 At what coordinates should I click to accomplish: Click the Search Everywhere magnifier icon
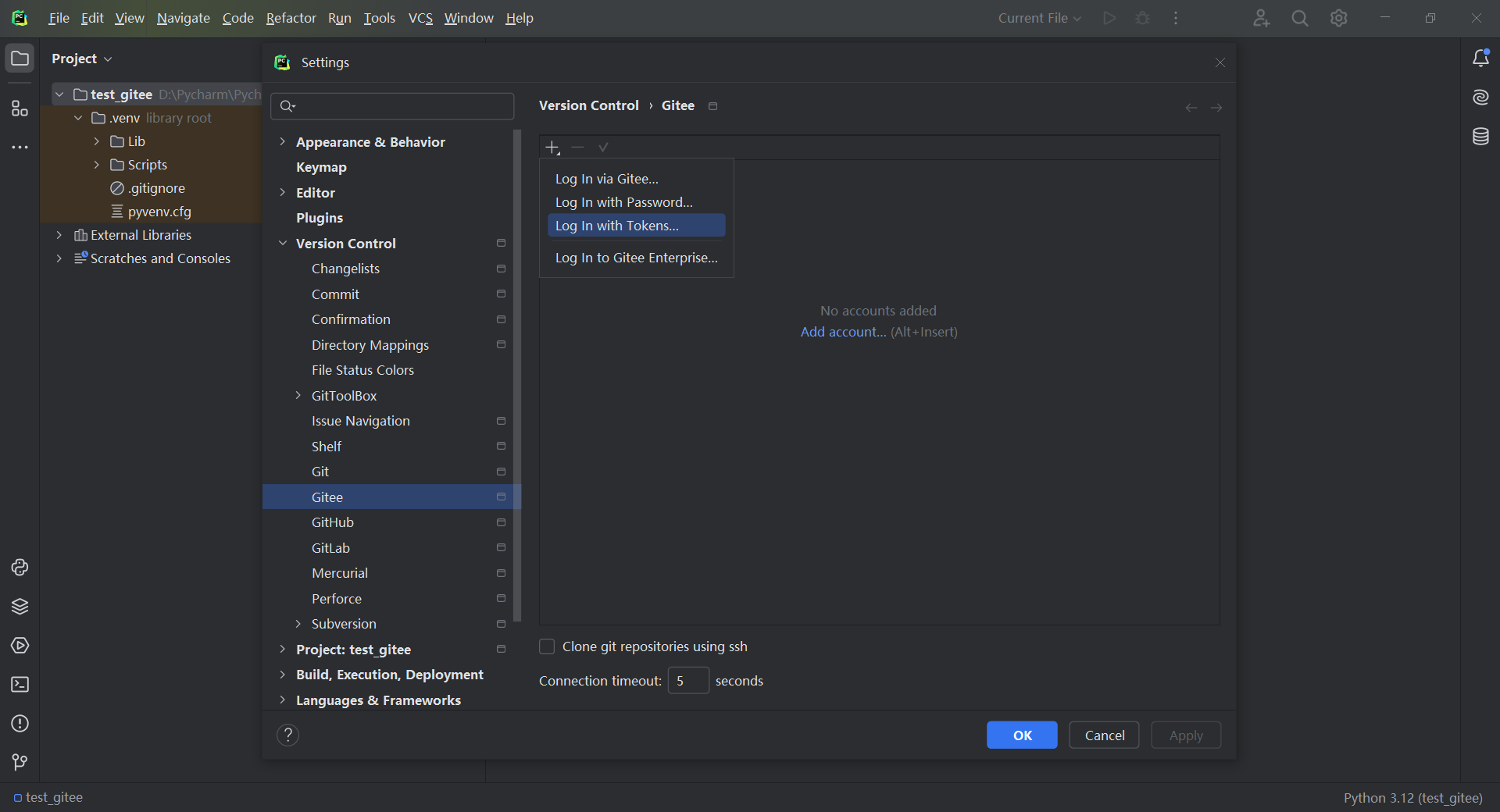click(x=1299, y=18)
